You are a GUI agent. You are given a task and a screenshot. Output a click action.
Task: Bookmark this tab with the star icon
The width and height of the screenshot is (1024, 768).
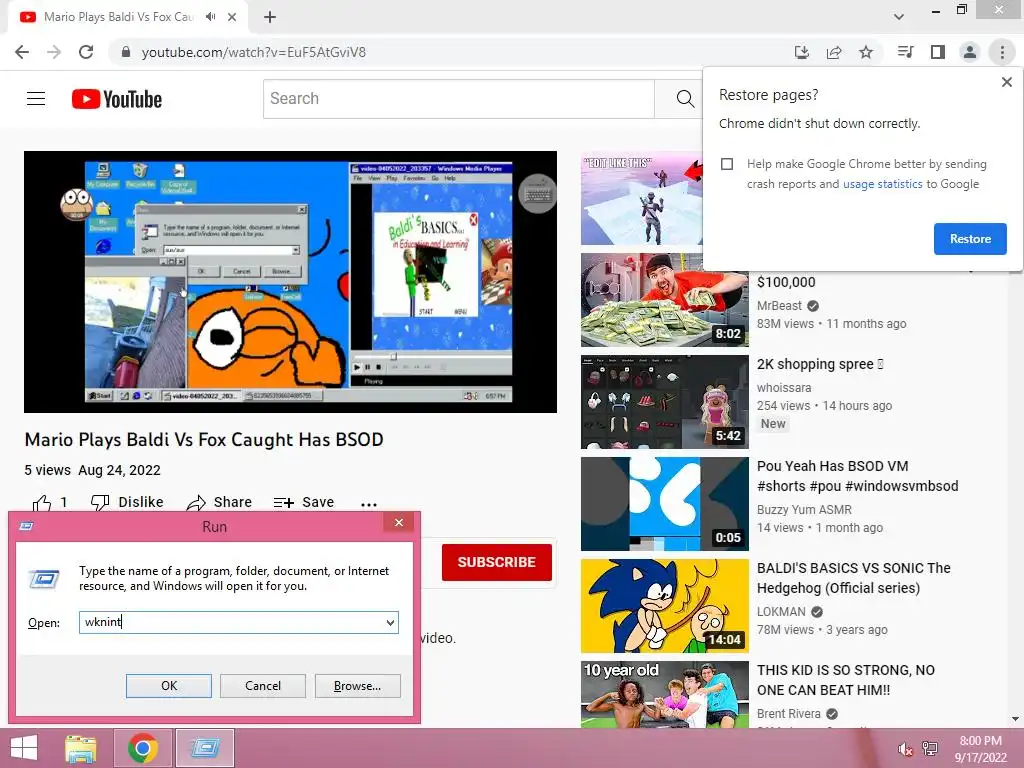(x=866, y=52)
